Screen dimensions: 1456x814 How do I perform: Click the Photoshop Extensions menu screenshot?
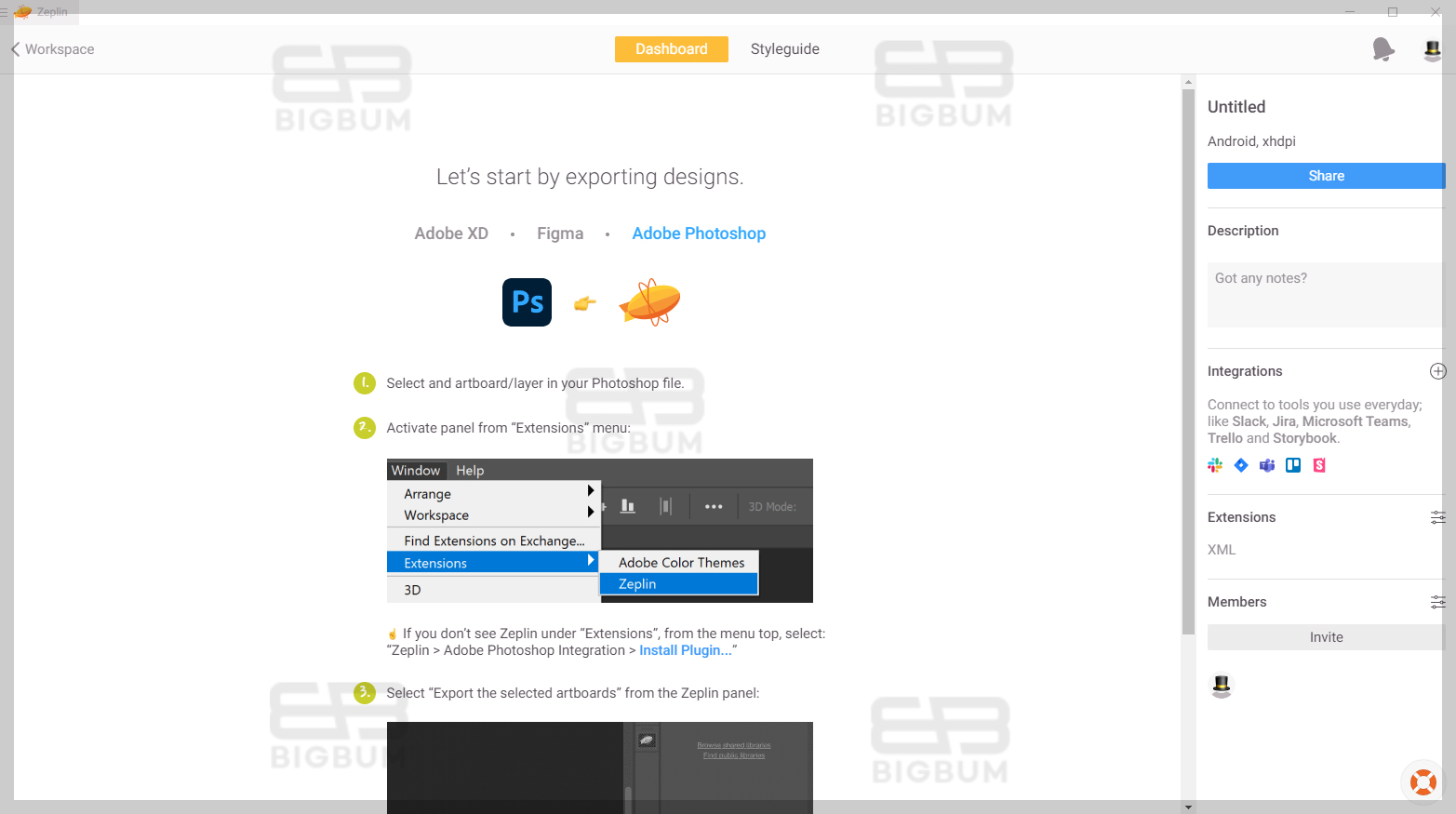click(x=600, y=530)
